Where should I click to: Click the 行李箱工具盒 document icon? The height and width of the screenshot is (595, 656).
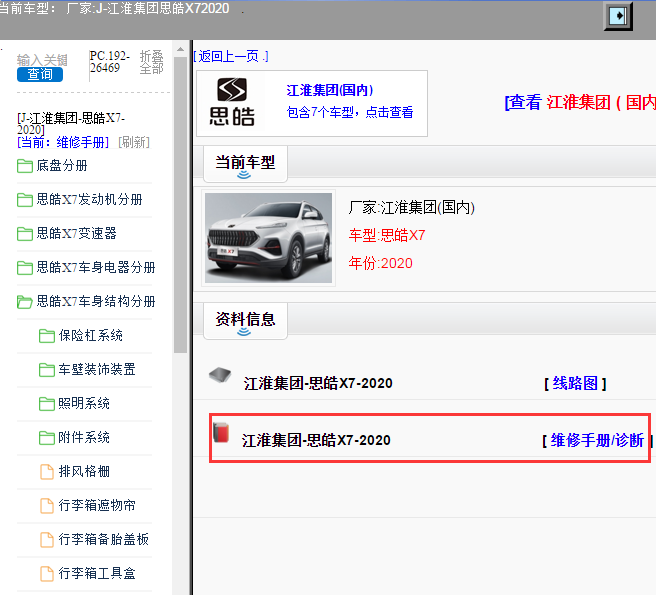point(46,573)
